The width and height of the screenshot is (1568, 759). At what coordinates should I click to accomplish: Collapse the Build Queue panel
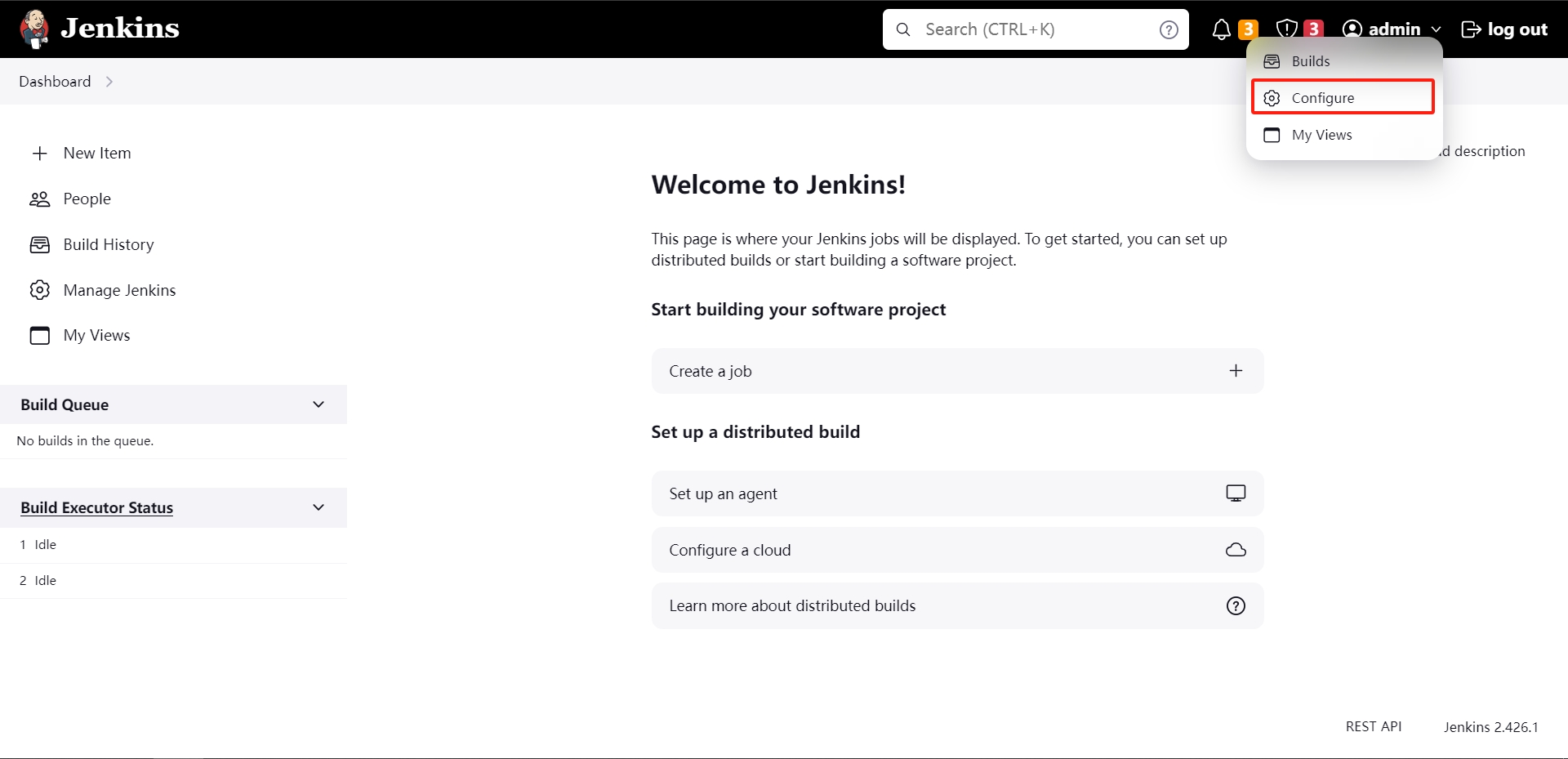tap(318, 404)
